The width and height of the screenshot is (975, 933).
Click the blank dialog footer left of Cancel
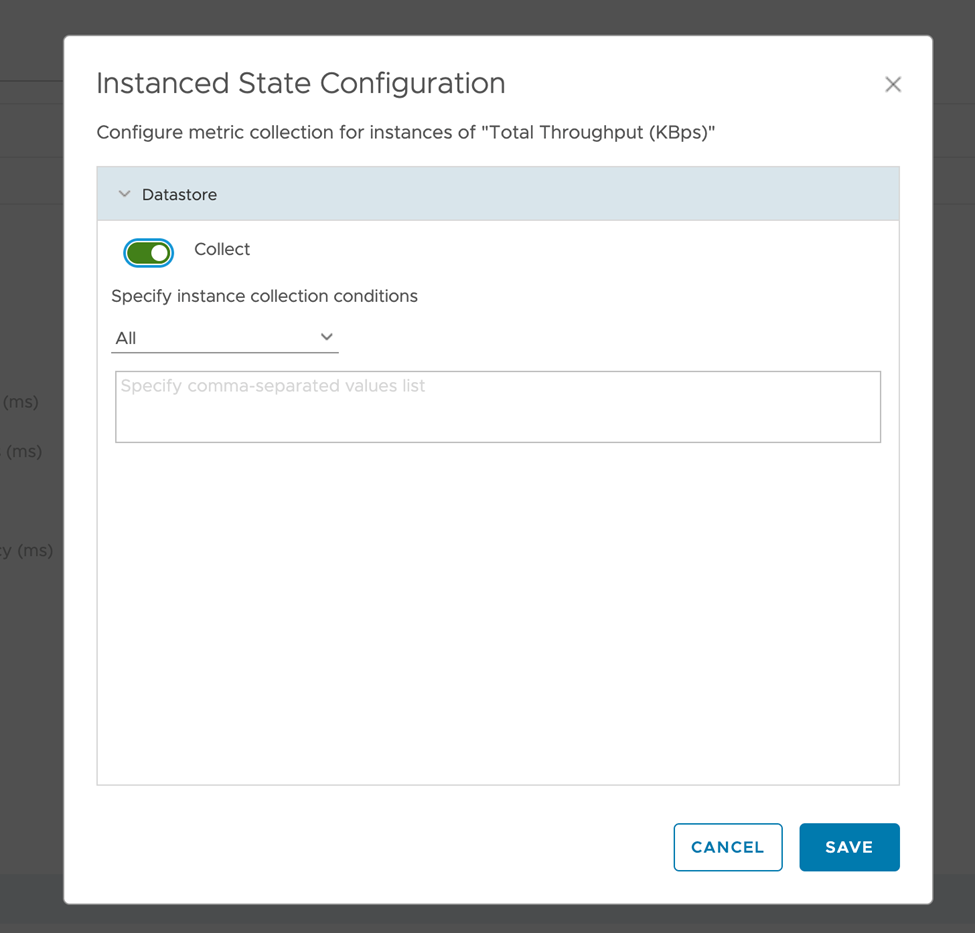click(x=370, y=847)
